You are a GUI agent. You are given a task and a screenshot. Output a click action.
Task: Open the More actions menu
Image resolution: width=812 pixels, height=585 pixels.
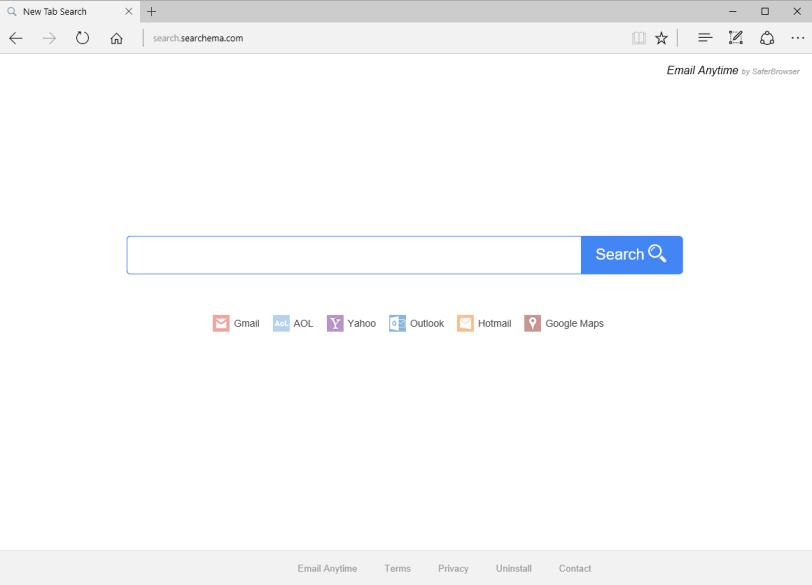coord(796,37)
